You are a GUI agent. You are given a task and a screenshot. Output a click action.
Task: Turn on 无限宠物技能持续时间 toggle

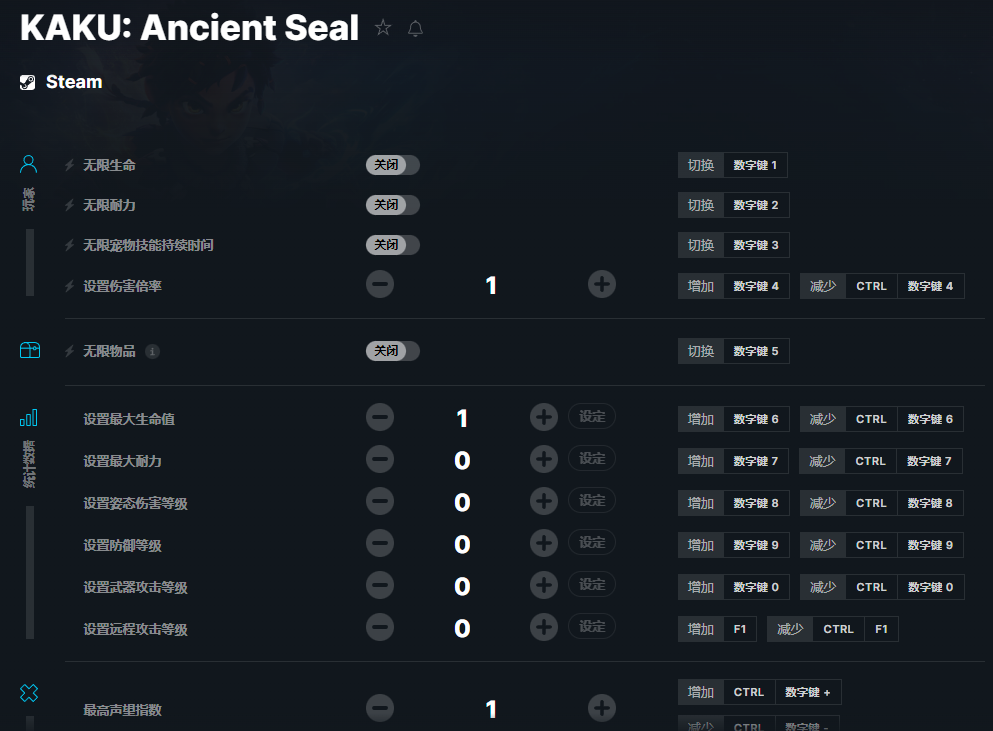pos(393,245)
